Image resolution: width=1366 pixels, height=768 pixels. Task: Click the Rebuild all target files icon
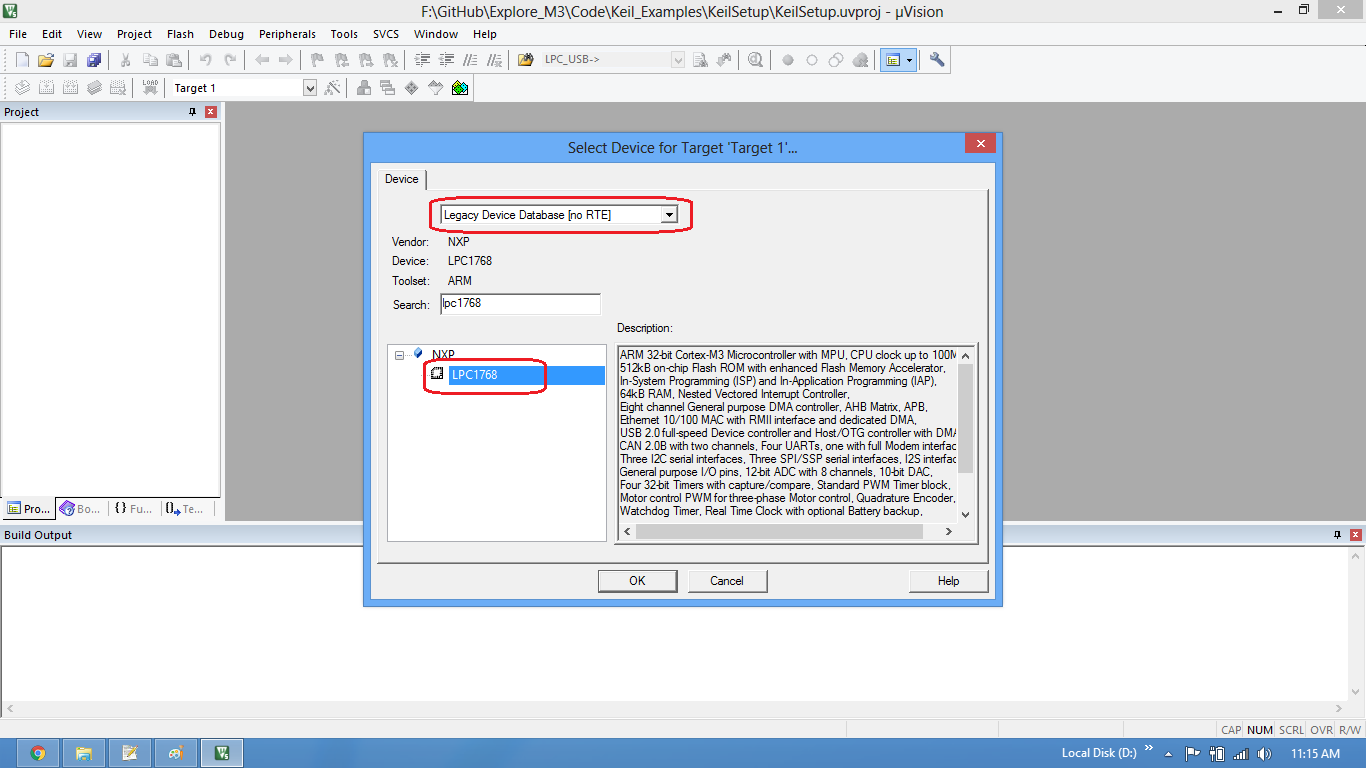[70, 88]
